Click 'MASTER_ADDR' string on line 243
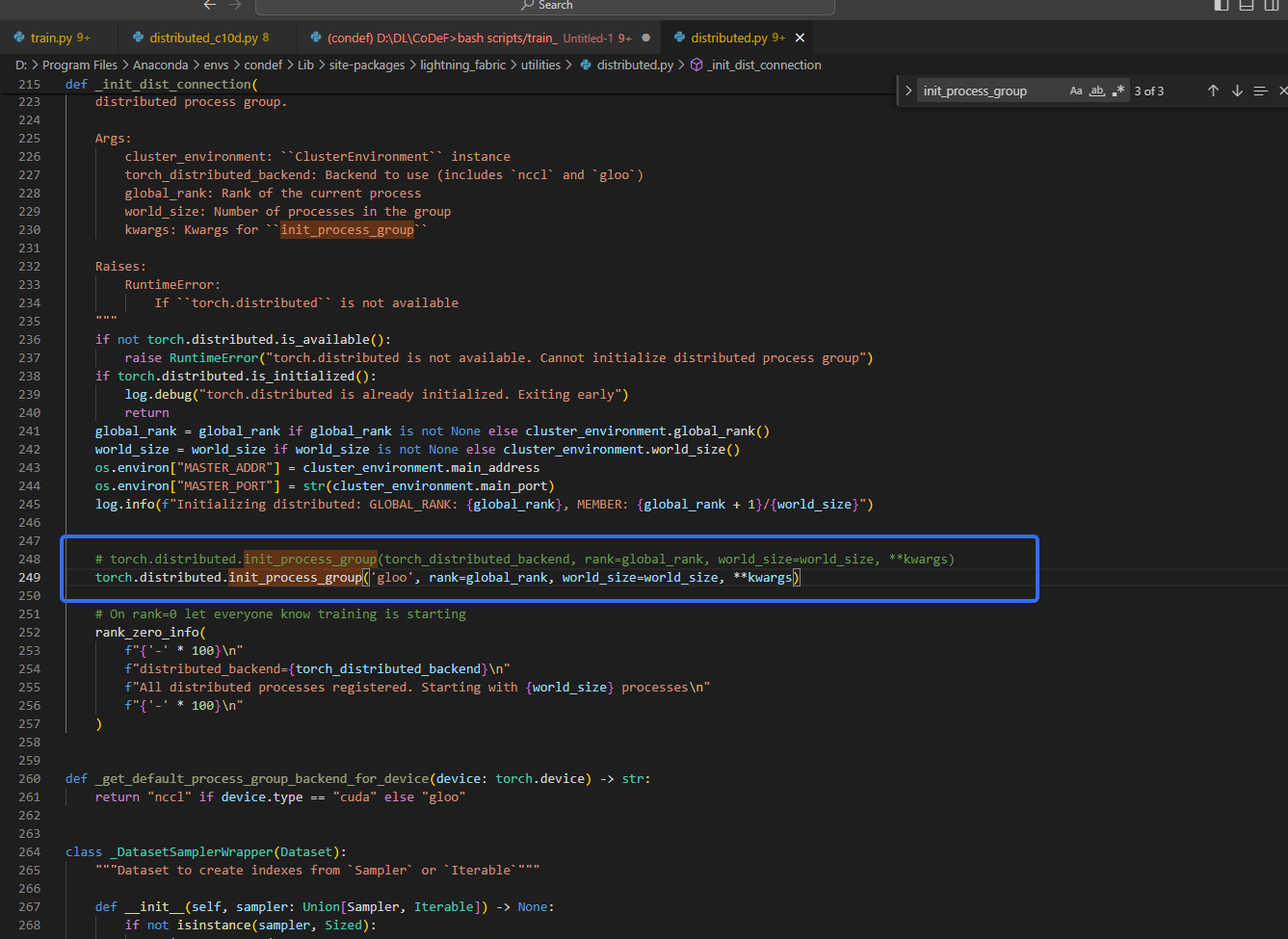The image size is (1288, 939). (x=224, y=467)
